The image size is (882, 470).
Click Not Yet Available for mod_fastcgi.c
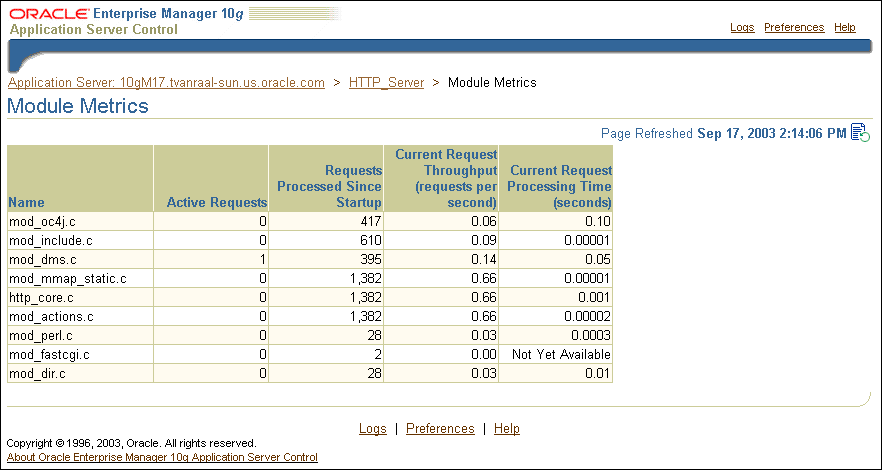[x=561, y=355]
